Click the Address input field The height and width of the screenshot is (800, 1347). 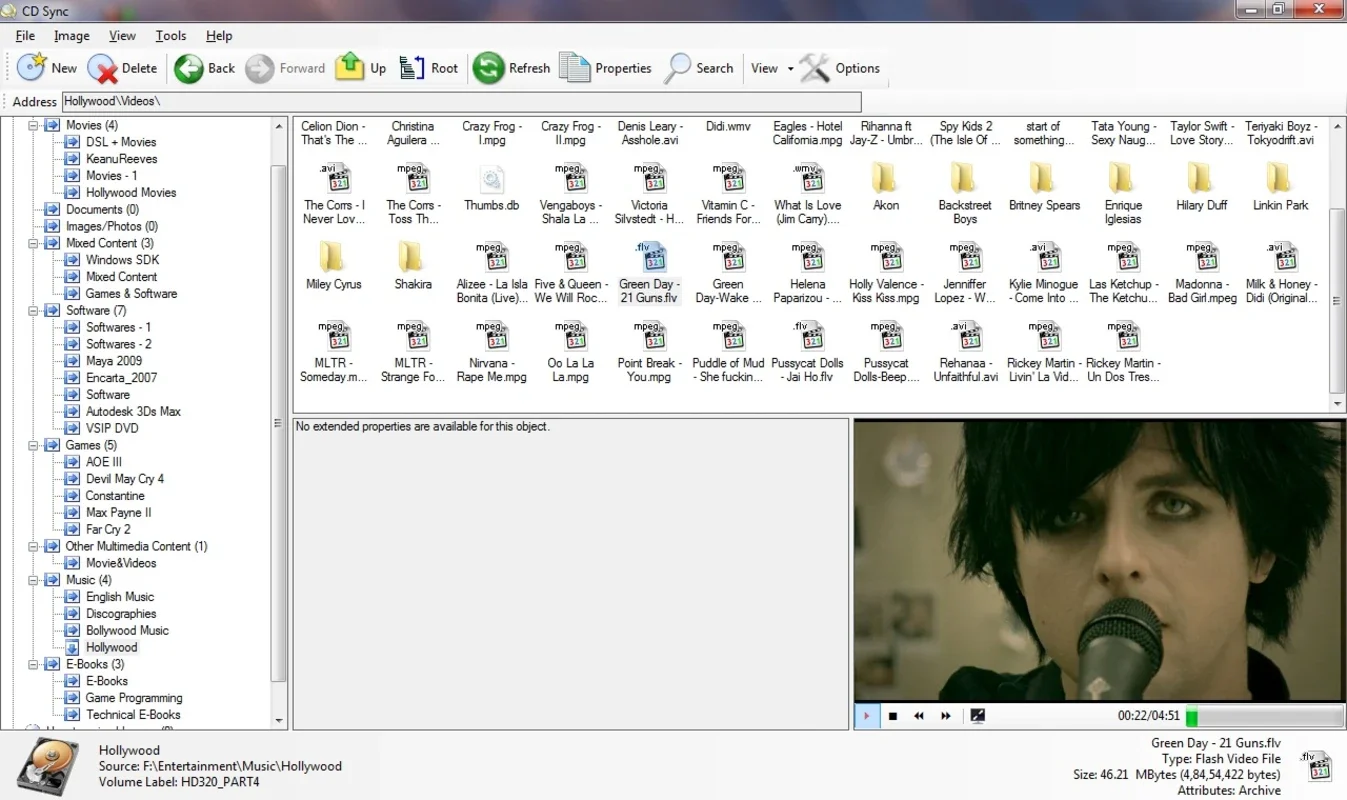tap(461, 101)
